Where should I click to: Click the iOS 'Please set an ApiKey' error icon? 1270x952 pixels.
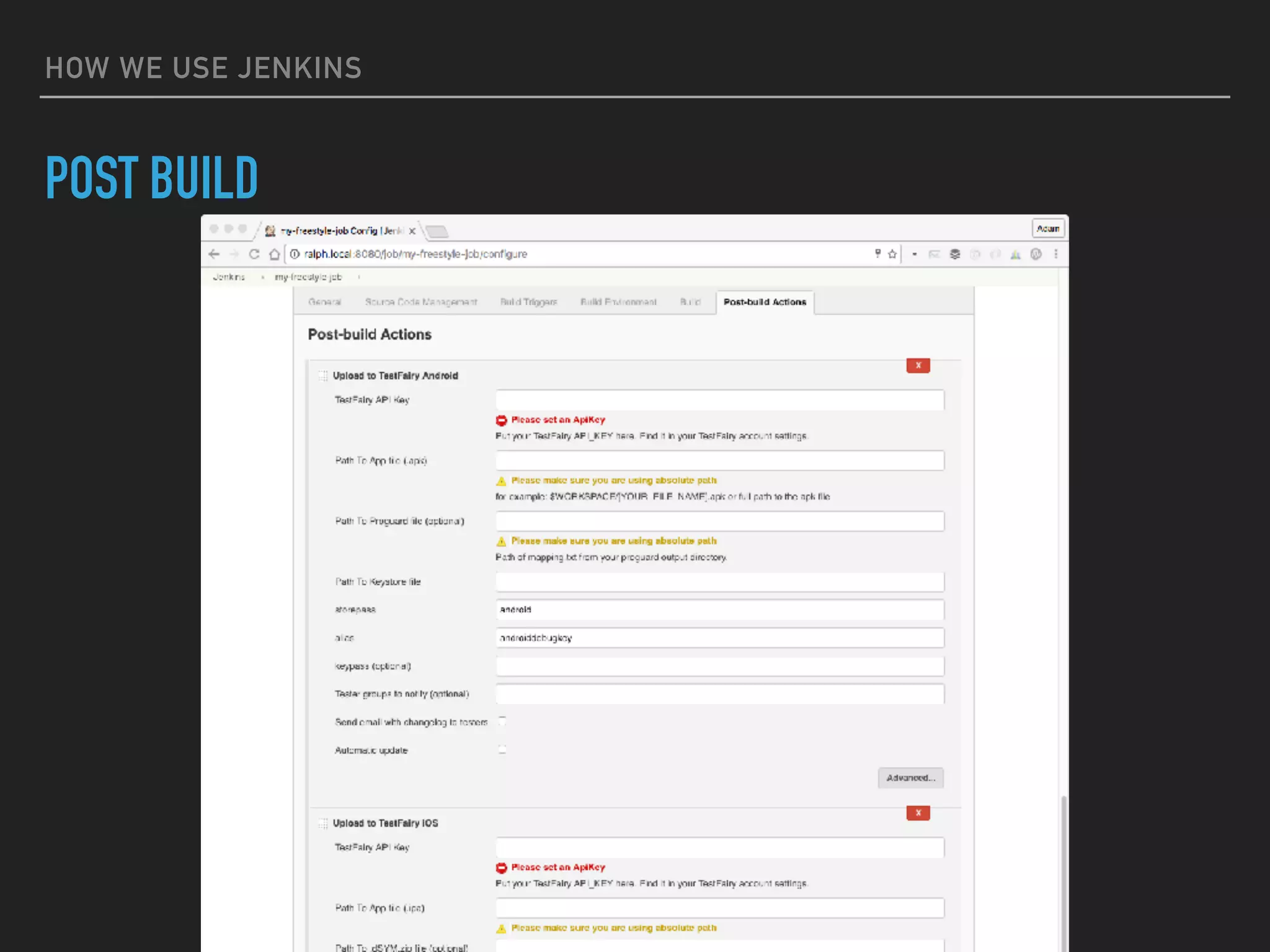(x=501, y=868)
